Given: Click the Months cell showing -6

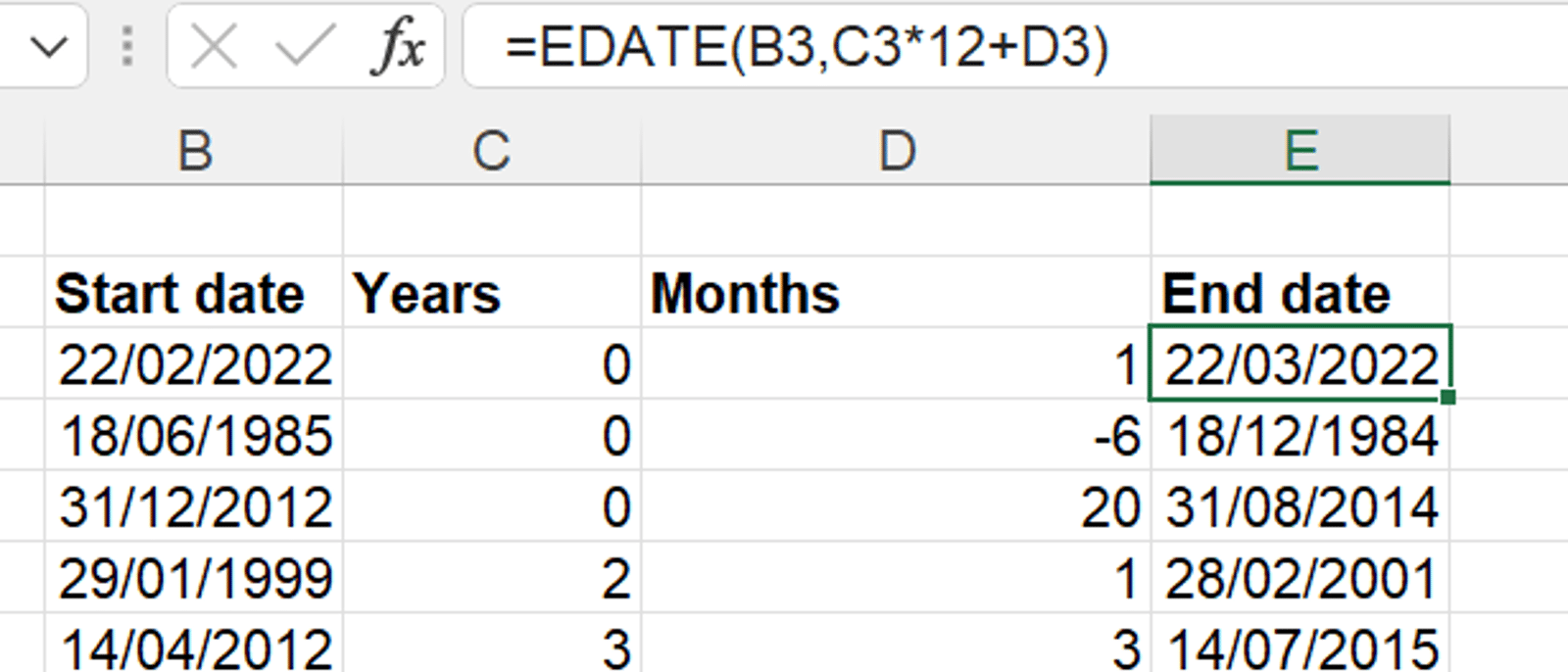Looking at the screenshot, I should tap(896, 436).
